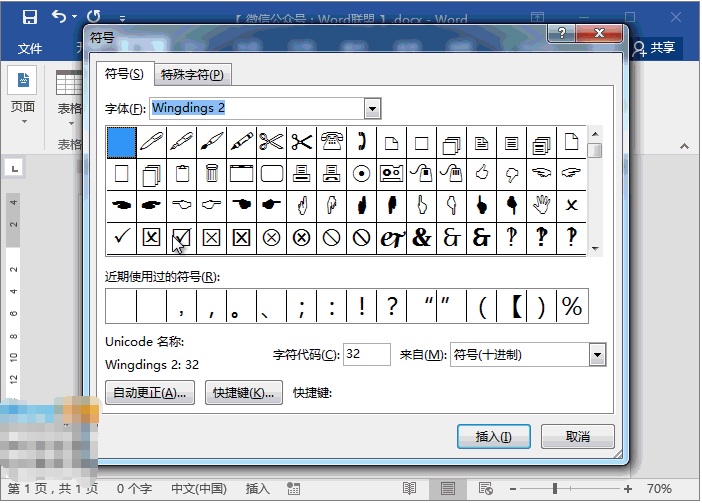Select the scissors symbol in the grid

[271, 141]
